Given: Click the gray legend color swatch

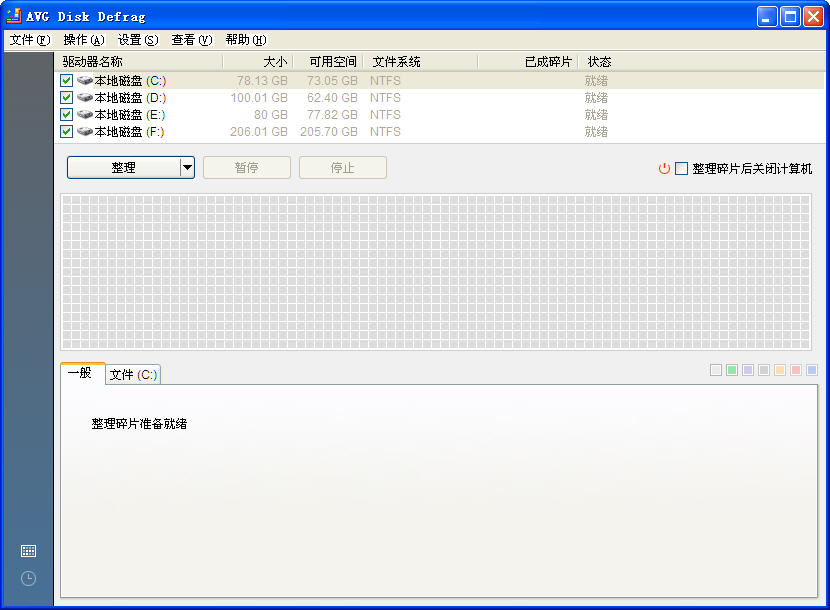Looking at the screenshot, I should click(764, 370).
